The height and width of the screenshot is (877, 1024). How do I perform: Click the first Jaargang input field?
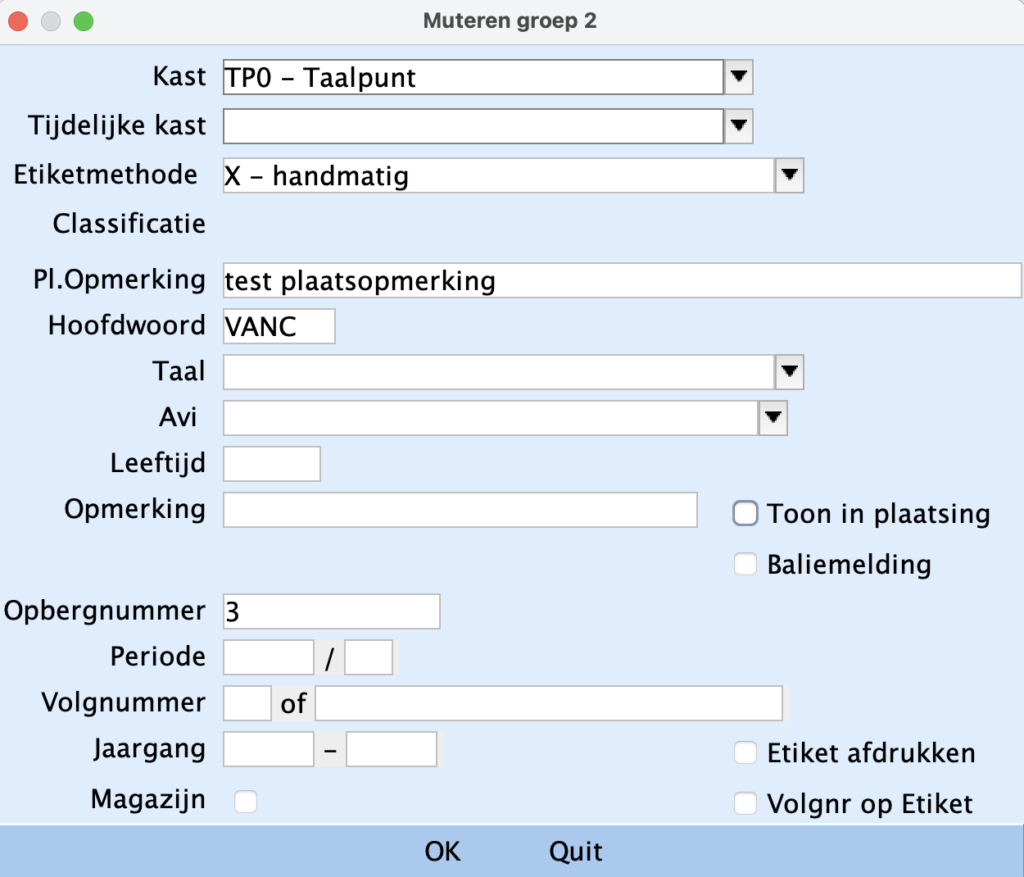(x=269, y=749)
